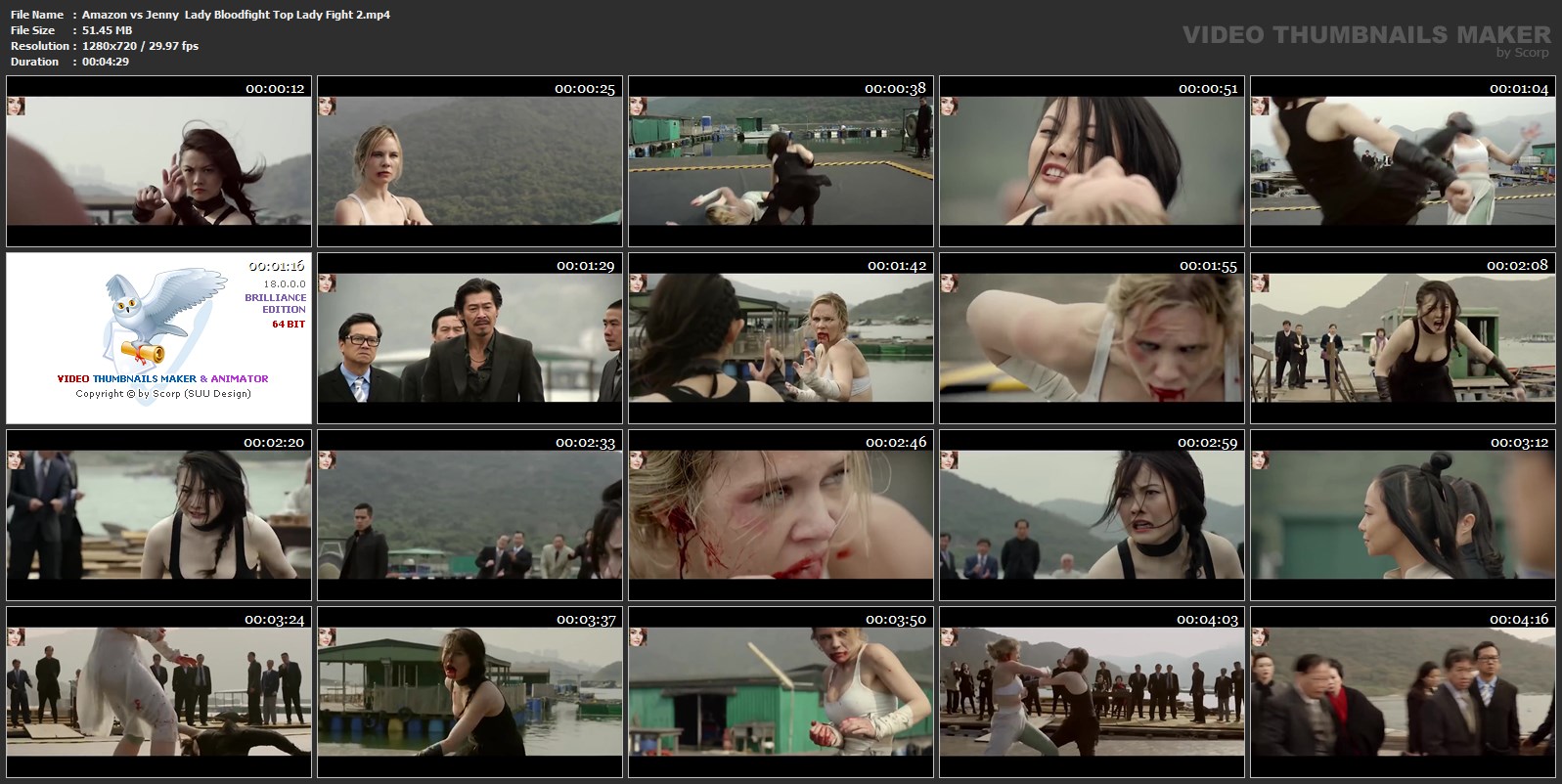Open the thumbnail at 00:04:03
Viewport: 1562px width, 784px height.
tap(1092, 692)
